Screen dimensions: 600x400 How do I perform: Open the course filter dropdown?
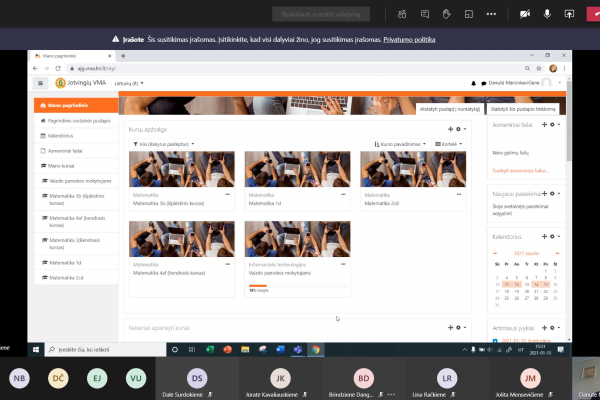point(164,144)
